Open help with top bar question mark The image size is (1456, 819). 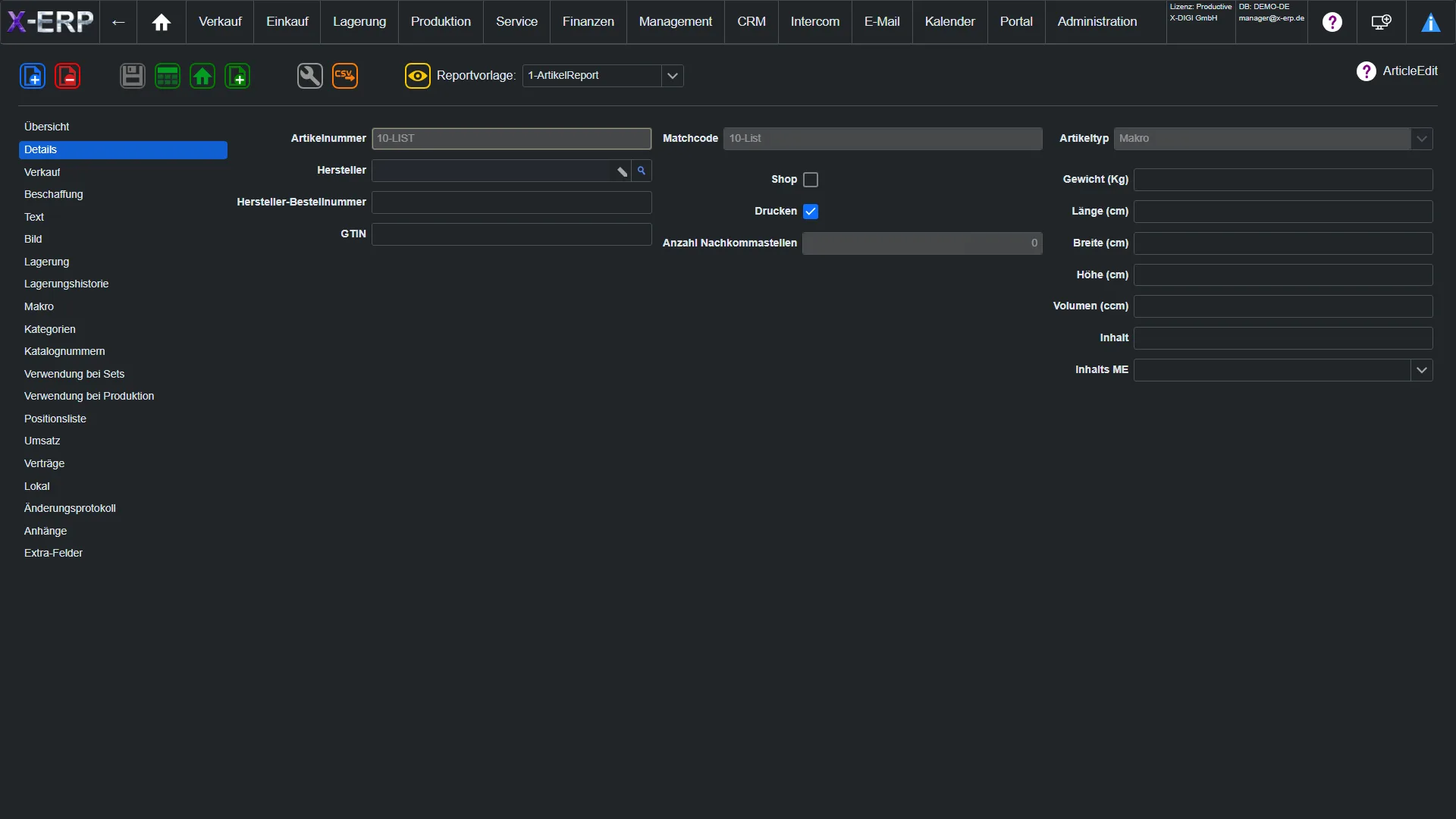click(x=1332, y=22)
